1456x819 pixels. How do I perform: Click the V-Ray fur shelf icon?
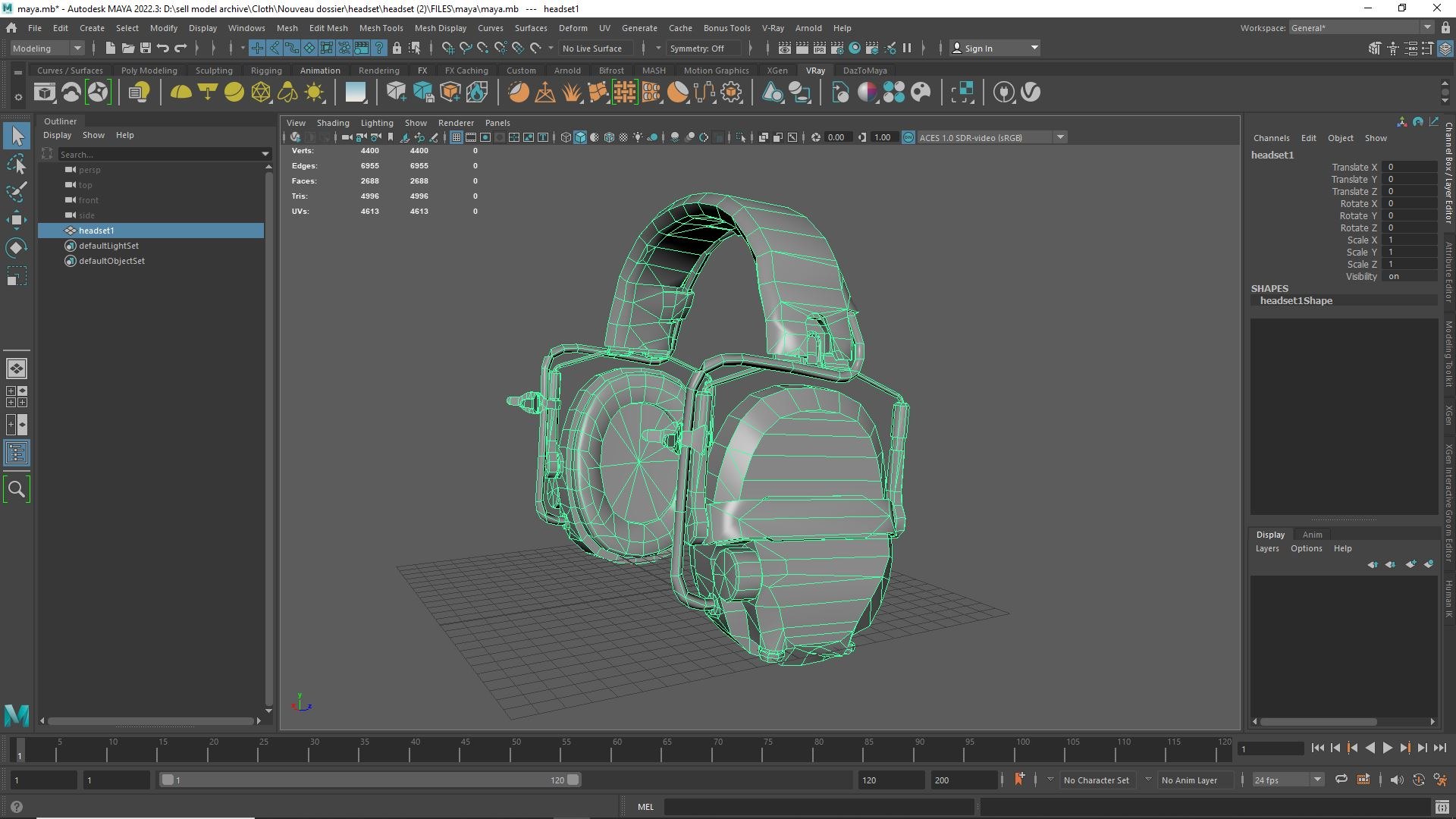coord(572,93)
